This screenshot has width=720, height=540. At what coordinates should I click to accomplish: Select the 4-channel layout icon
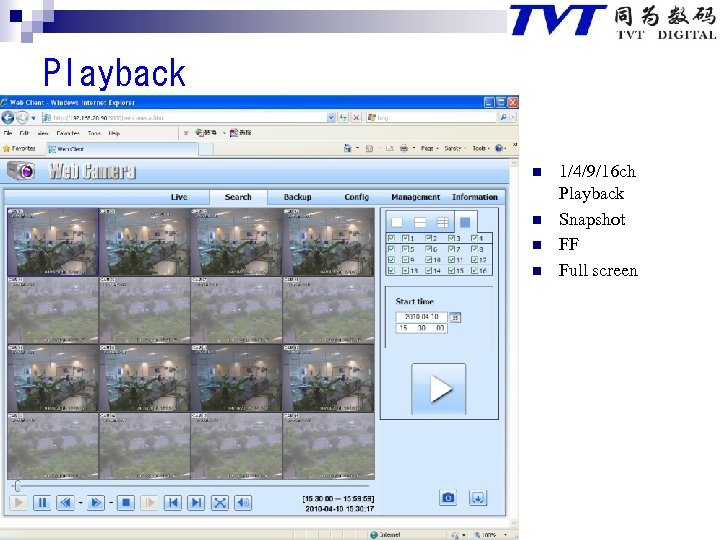pyautogui.click(x=420, y=223)
